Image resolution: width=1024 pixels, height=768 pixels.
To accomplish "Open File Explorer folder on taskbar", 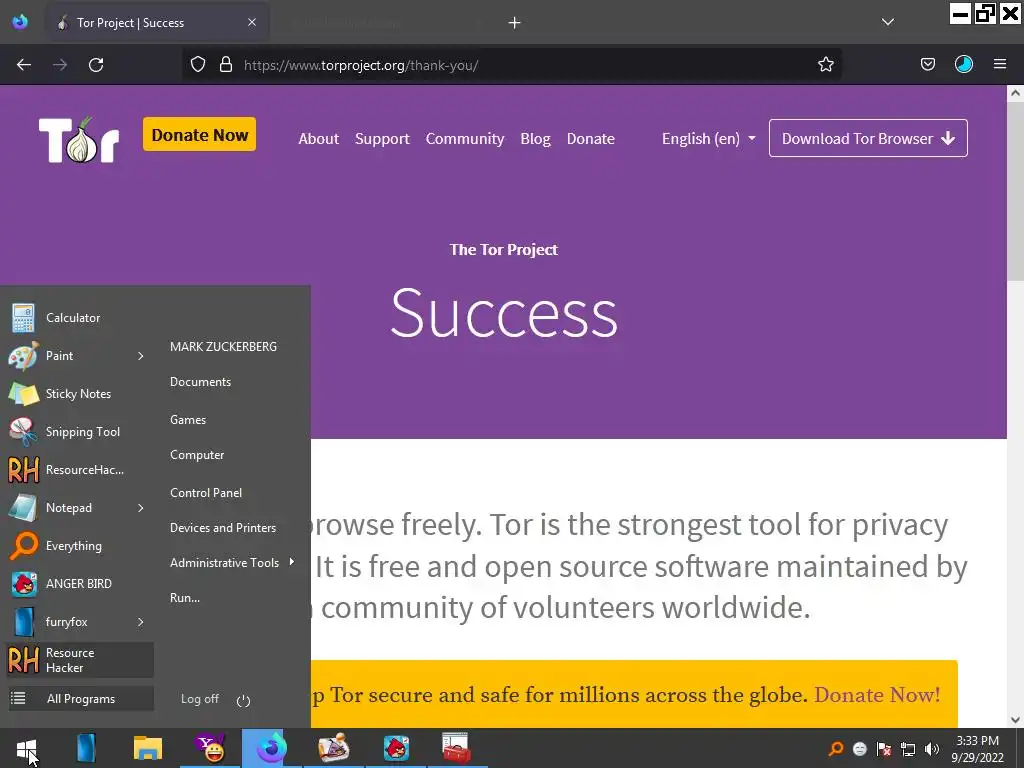I will [148, 748].
